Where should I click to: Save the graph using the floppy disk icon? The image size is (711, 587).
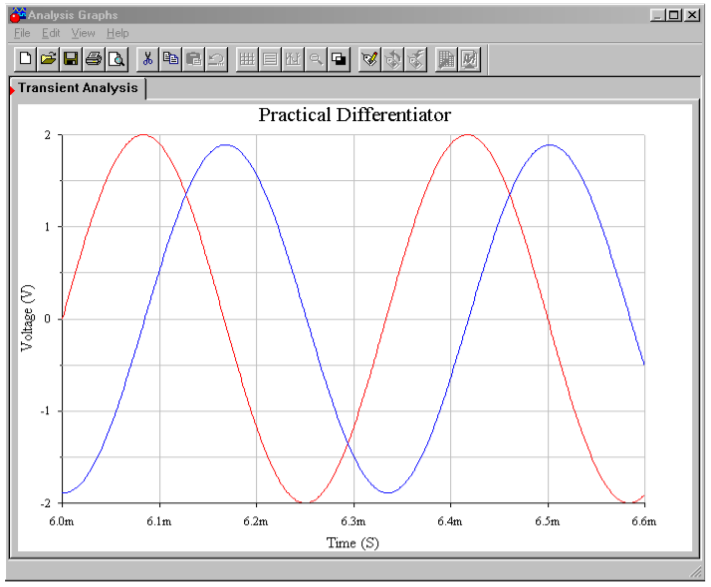pyautogui.click(x=71, y=59)
